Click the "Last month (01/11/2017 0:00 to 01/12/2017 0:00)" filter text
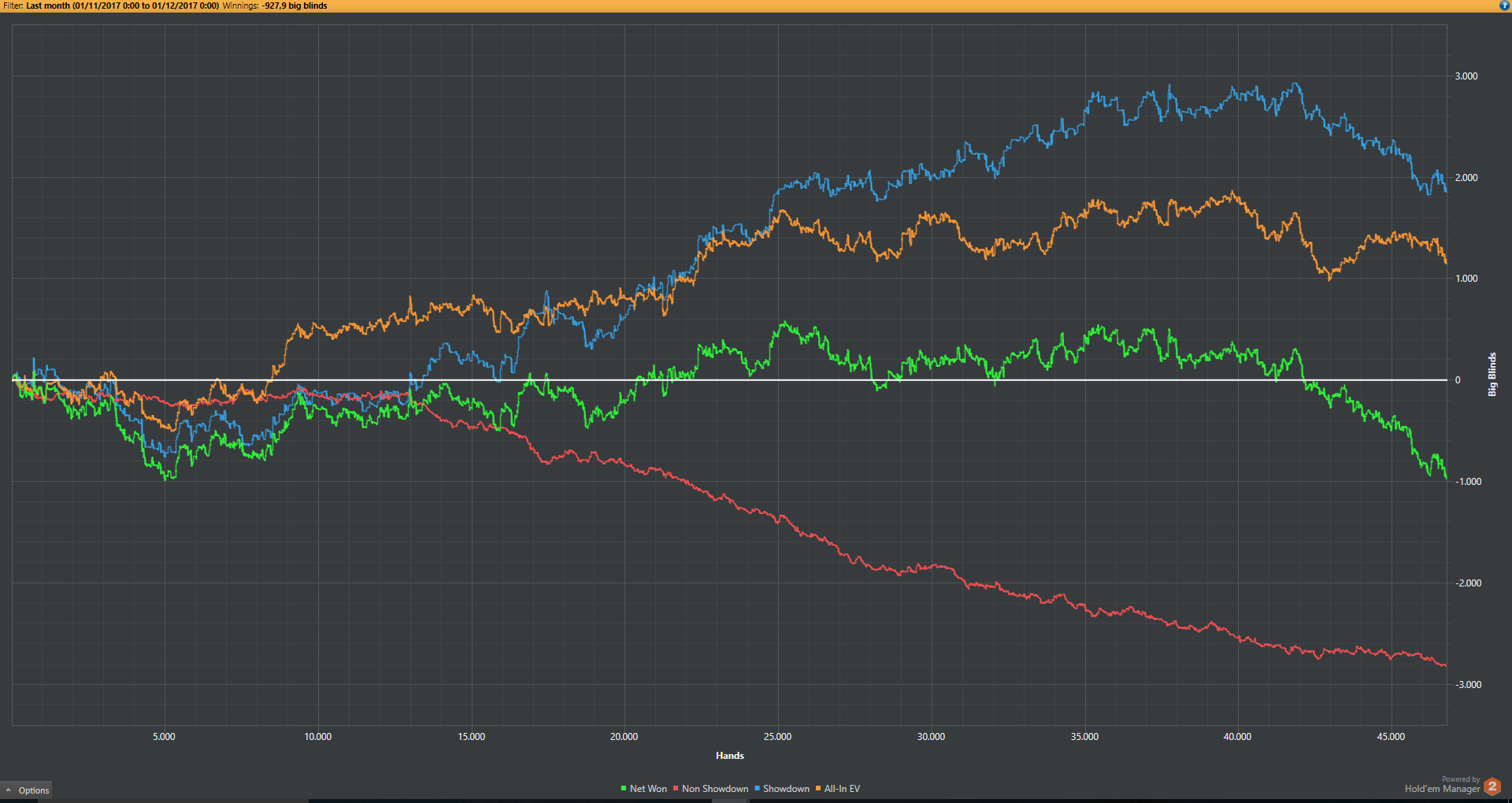This screenshot has width=1512, height=803. tap(122, 6)
